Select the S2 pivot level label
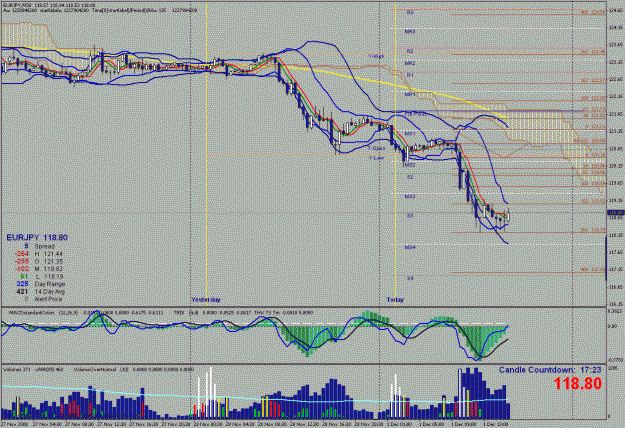This screenshot has height=428, width=625. pos(410,177)
